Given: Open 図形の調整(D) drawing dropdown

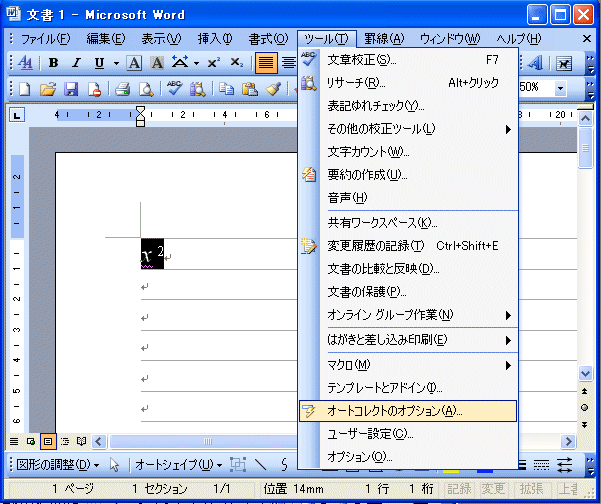Looking at the screenshot, I should [x=58, y=465].
